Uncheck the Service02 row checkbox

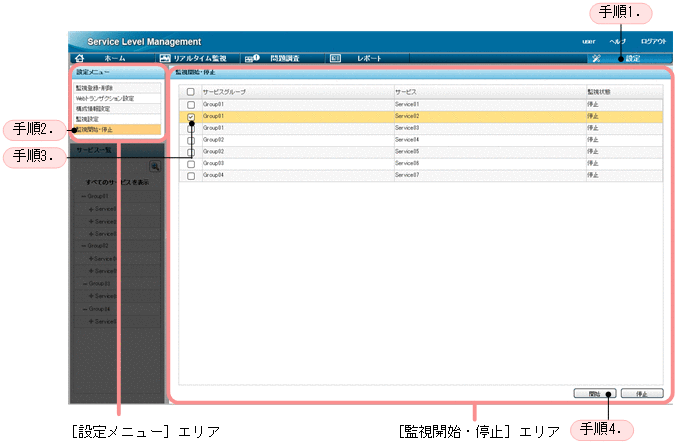click(191, 117)
